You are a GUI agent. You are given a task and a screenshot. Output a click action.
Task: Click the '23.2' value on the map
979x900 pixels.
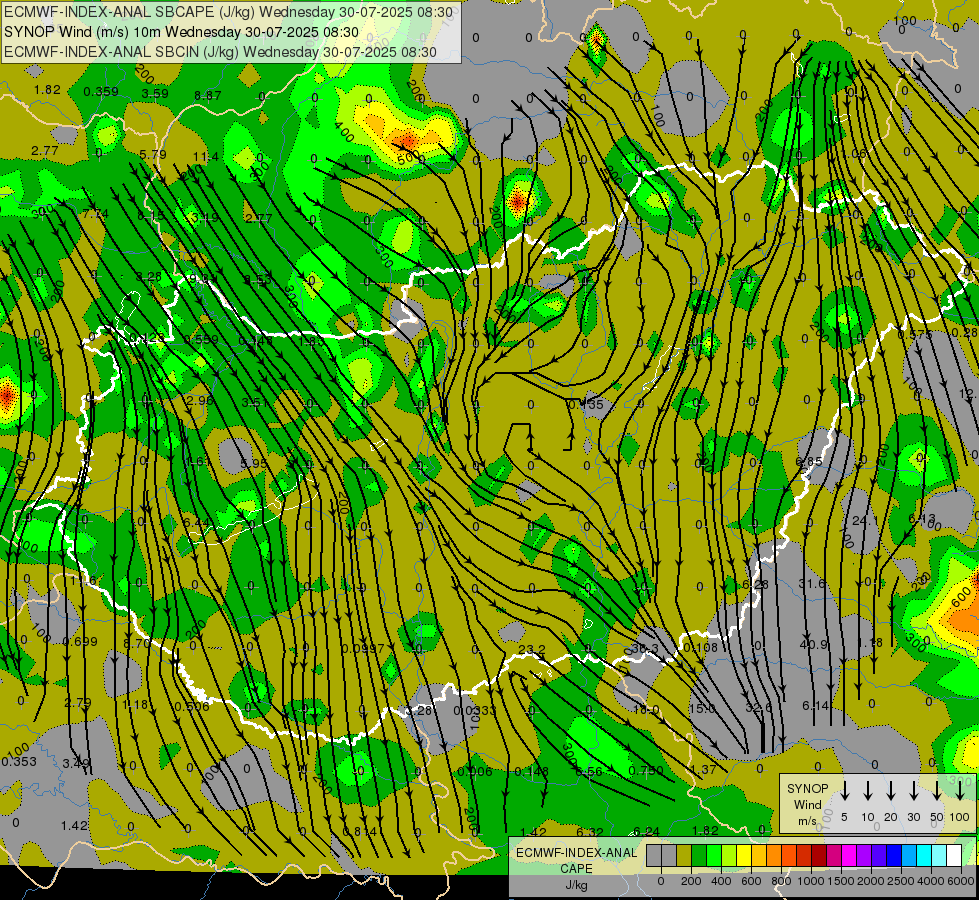(x=531, y=650)
